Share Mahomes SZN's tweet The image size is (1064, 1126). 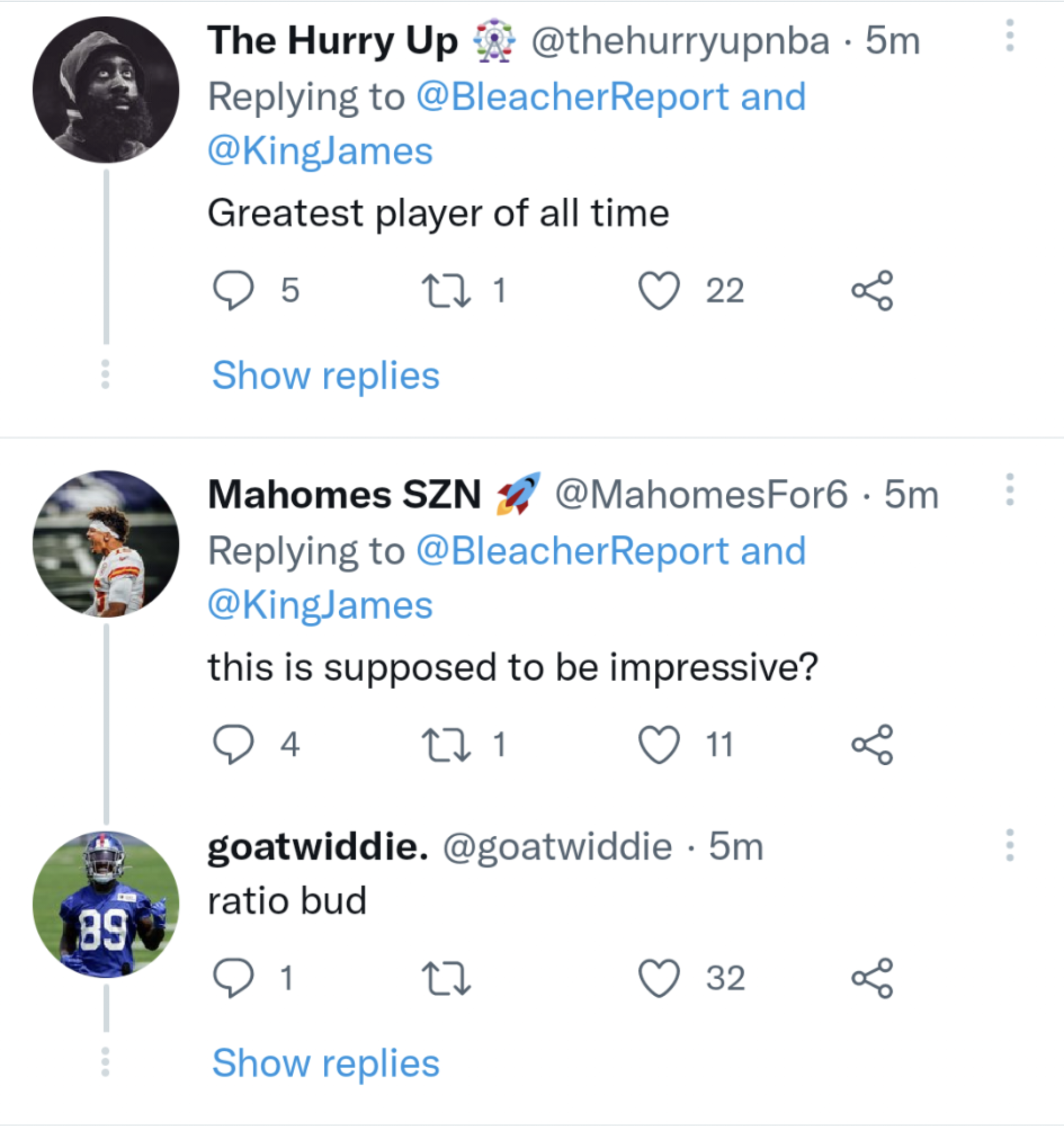pyautogui.click(x=872, y=744)
